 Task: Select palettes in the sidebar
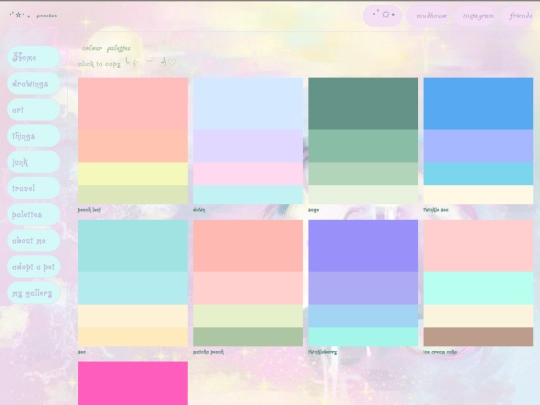pos(34,214)
